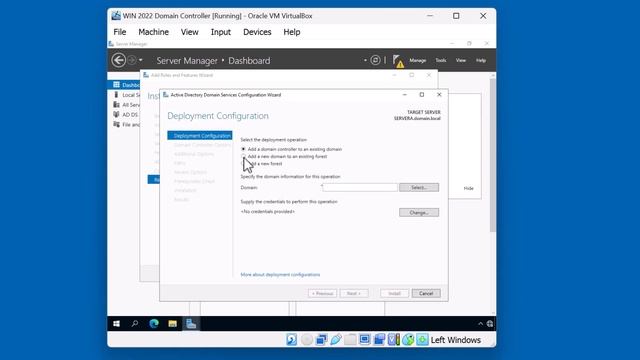Click the Change... credentials button

[x=419, y=212]
